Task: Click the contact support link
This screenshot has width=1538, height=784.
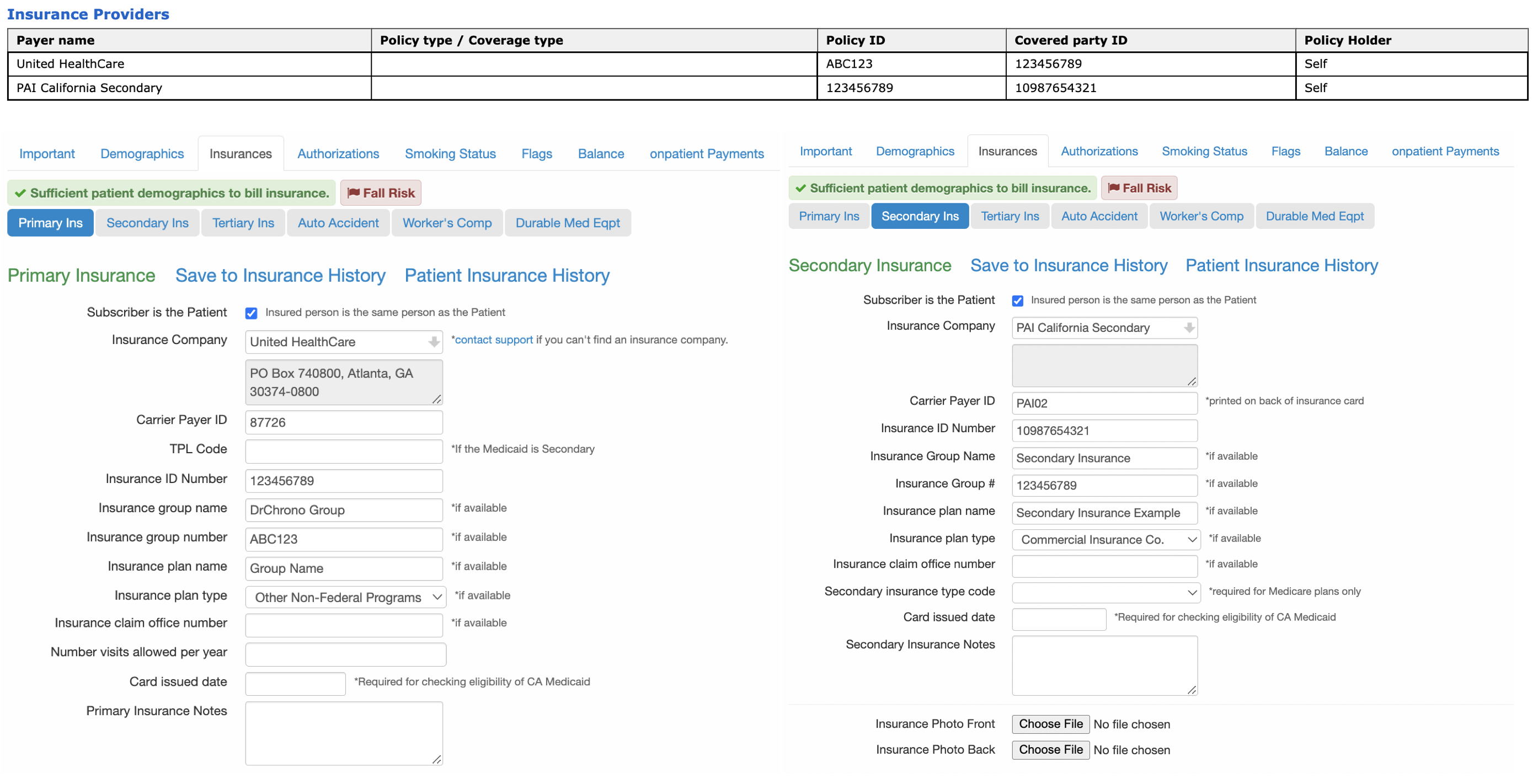Action: coord(494,340)
